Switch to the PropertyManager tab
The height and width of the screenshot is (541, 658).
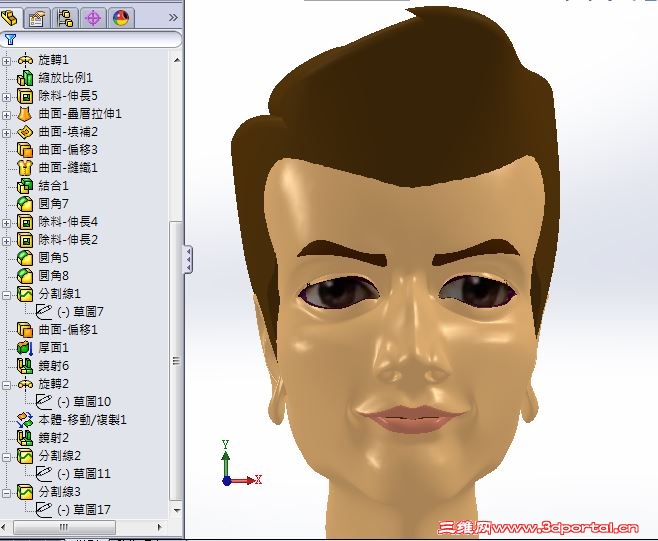click(37, 18)
